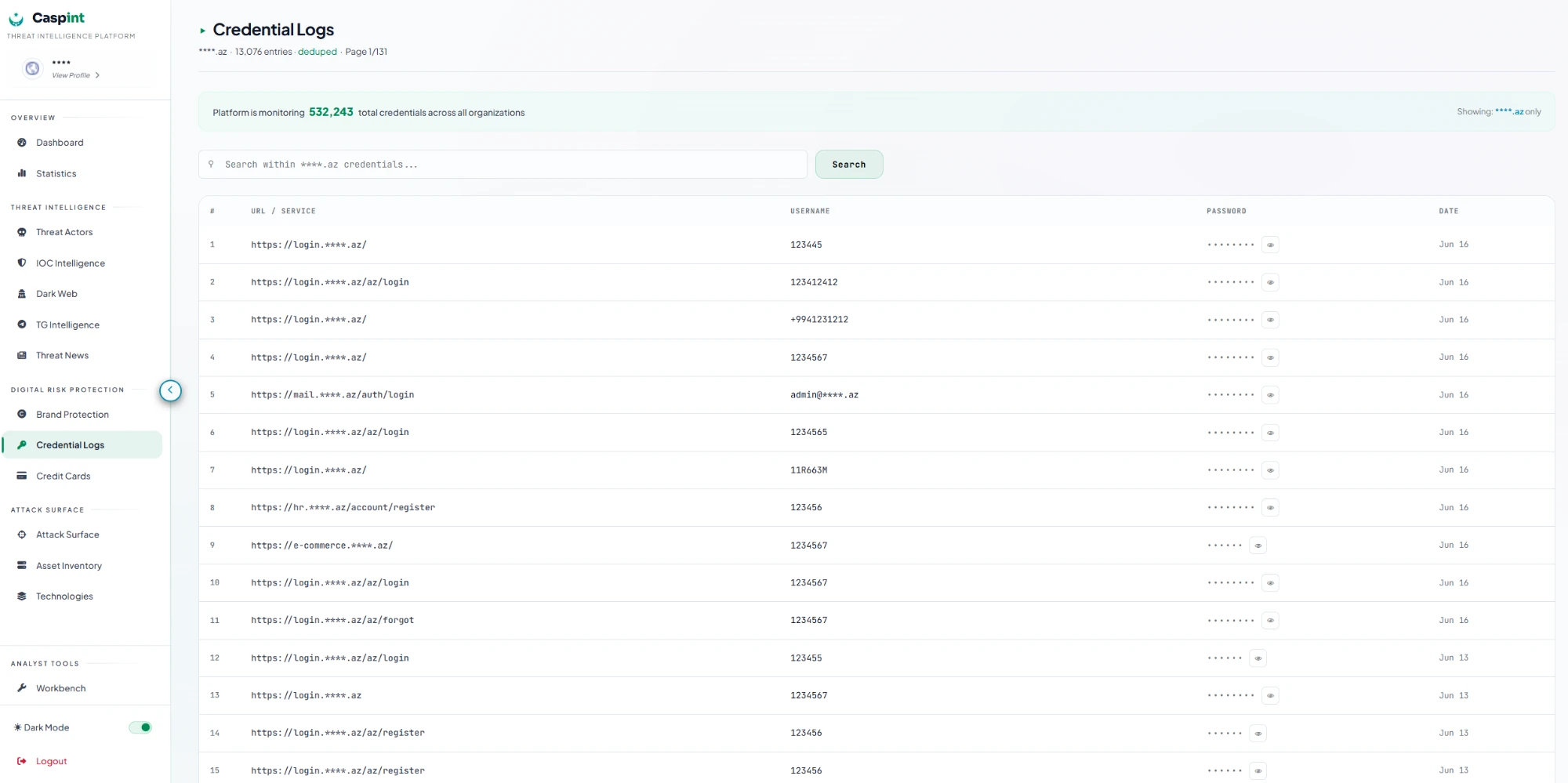Reveal password for e-commerce row 9

tap(1258, 546)
